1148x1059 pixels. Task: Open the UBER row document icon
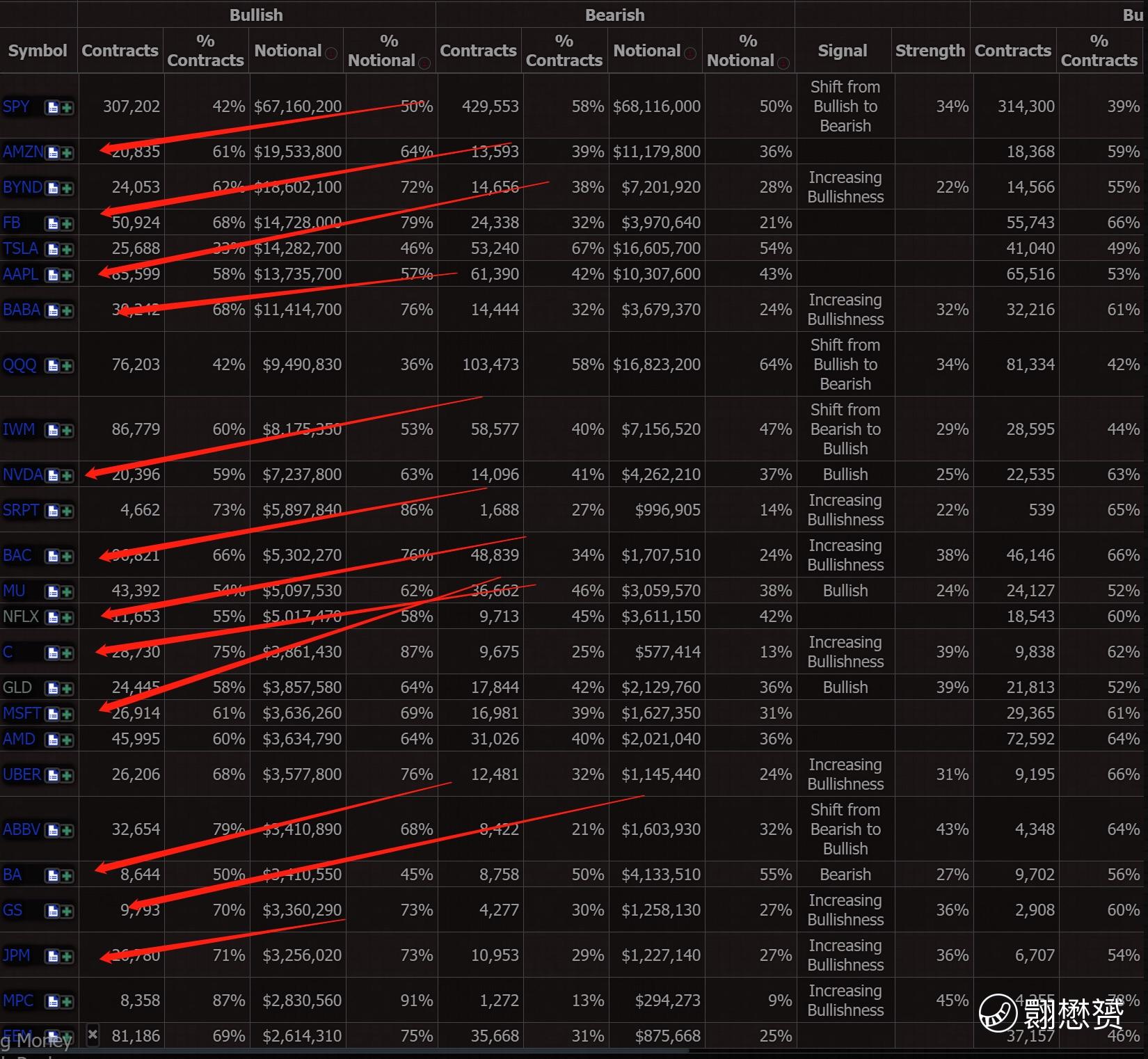click(x=52, y=775)
